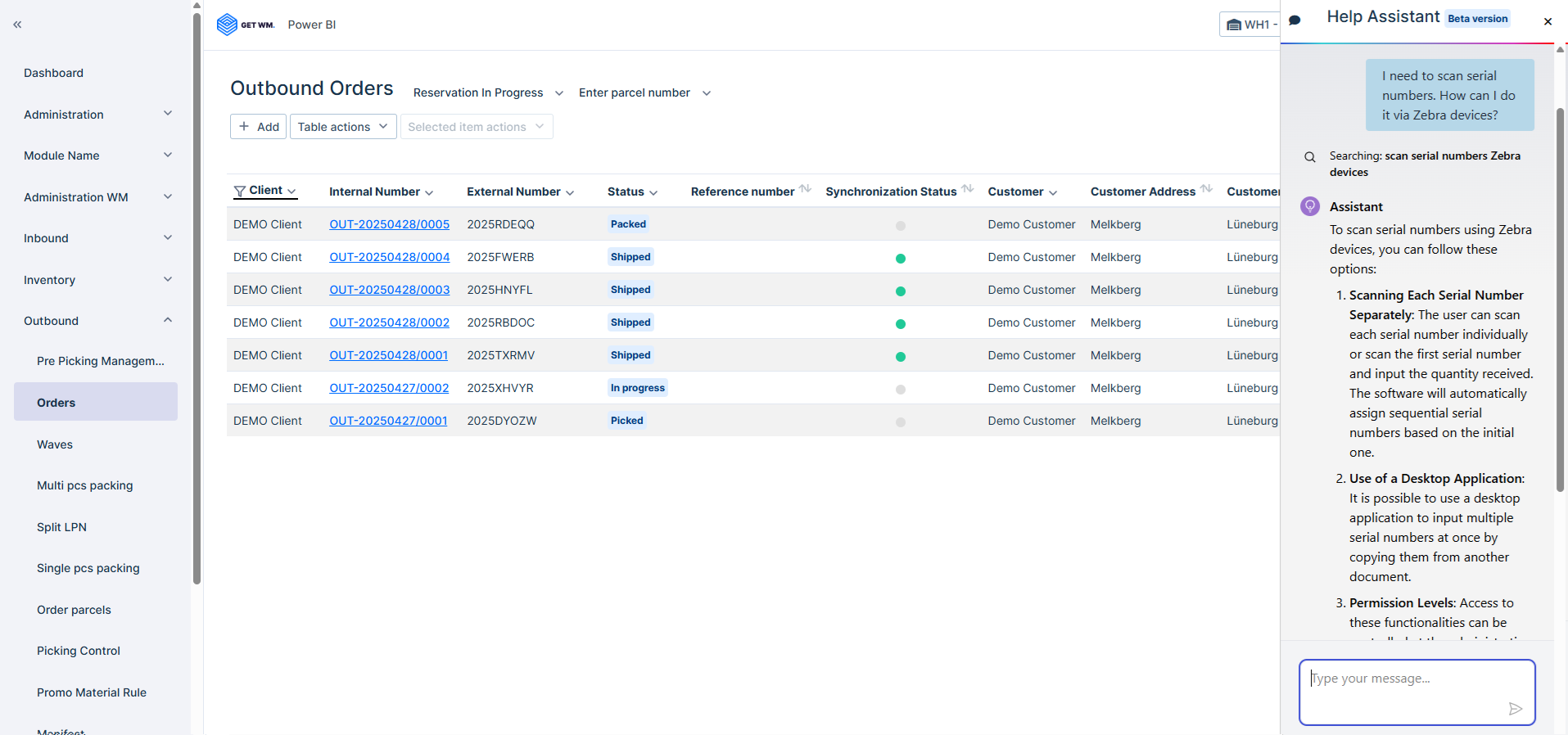Click the Assistant lightbulb avatar icon

pyautogui.click(x=1310, y=206)
